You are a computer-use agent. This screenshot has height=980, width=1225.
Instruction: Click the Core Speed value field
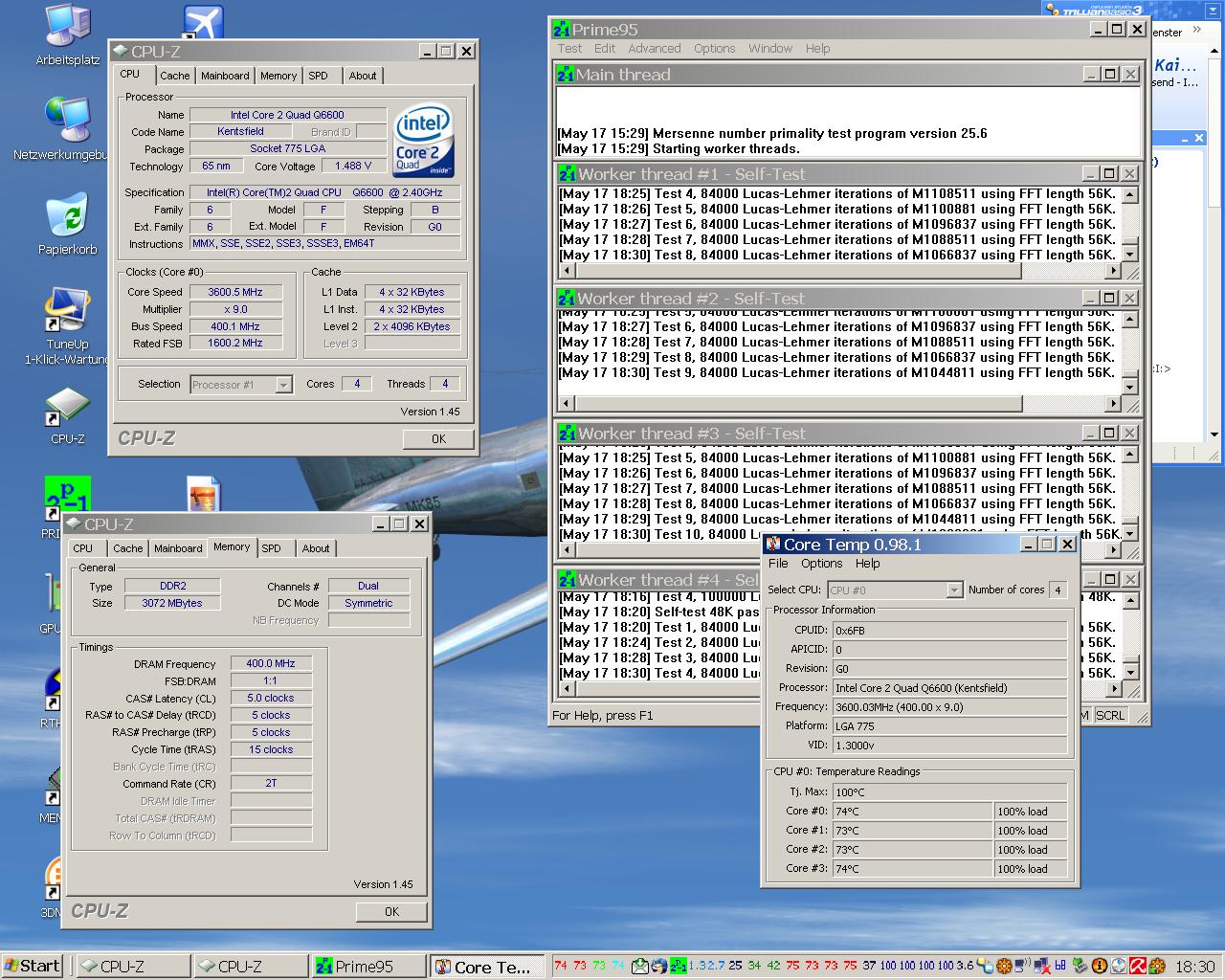pos(235,293)
